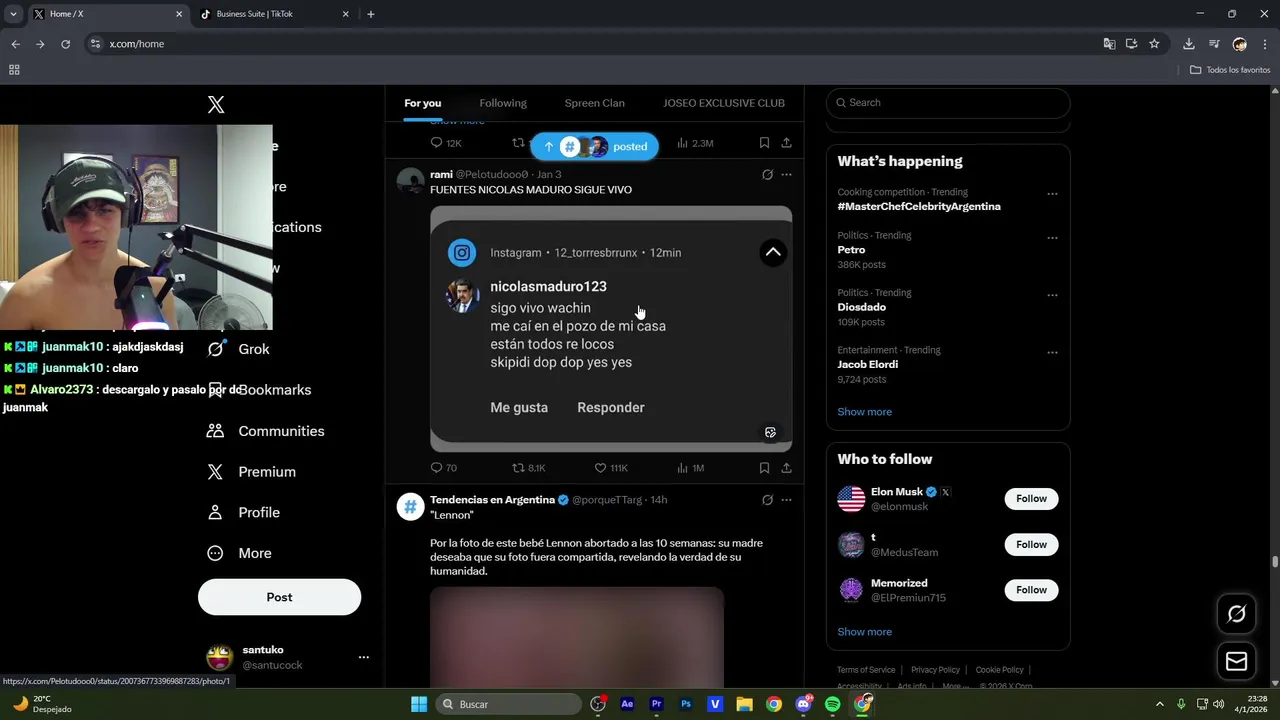Open more options on rami post
Image resolution: width=1280 pixels, height=720 pixels.
click(x=787, y=174)
